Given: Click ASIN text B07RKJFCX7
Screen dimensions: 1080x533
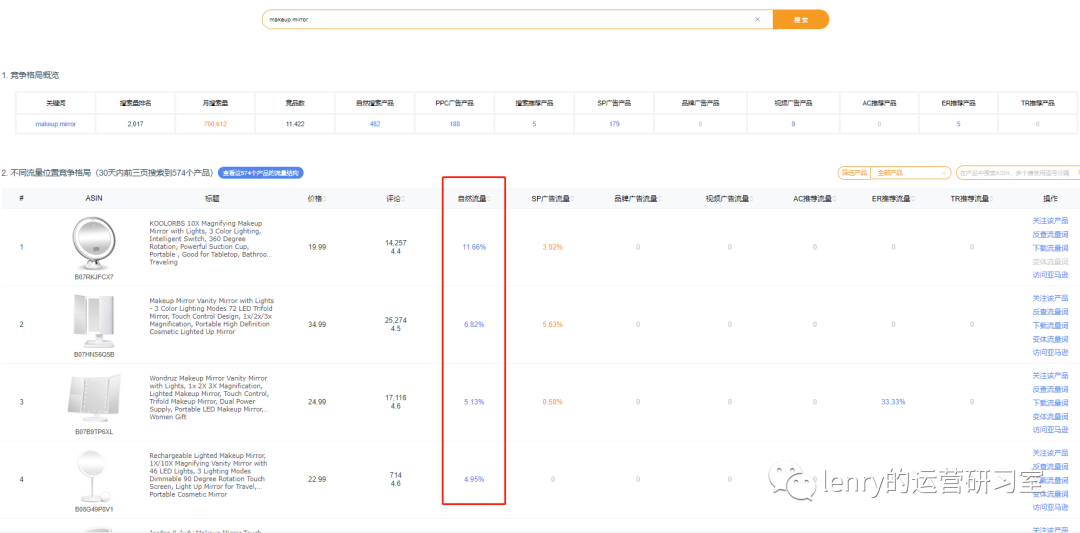Looking at the screenshot, I should pos(94,277).
